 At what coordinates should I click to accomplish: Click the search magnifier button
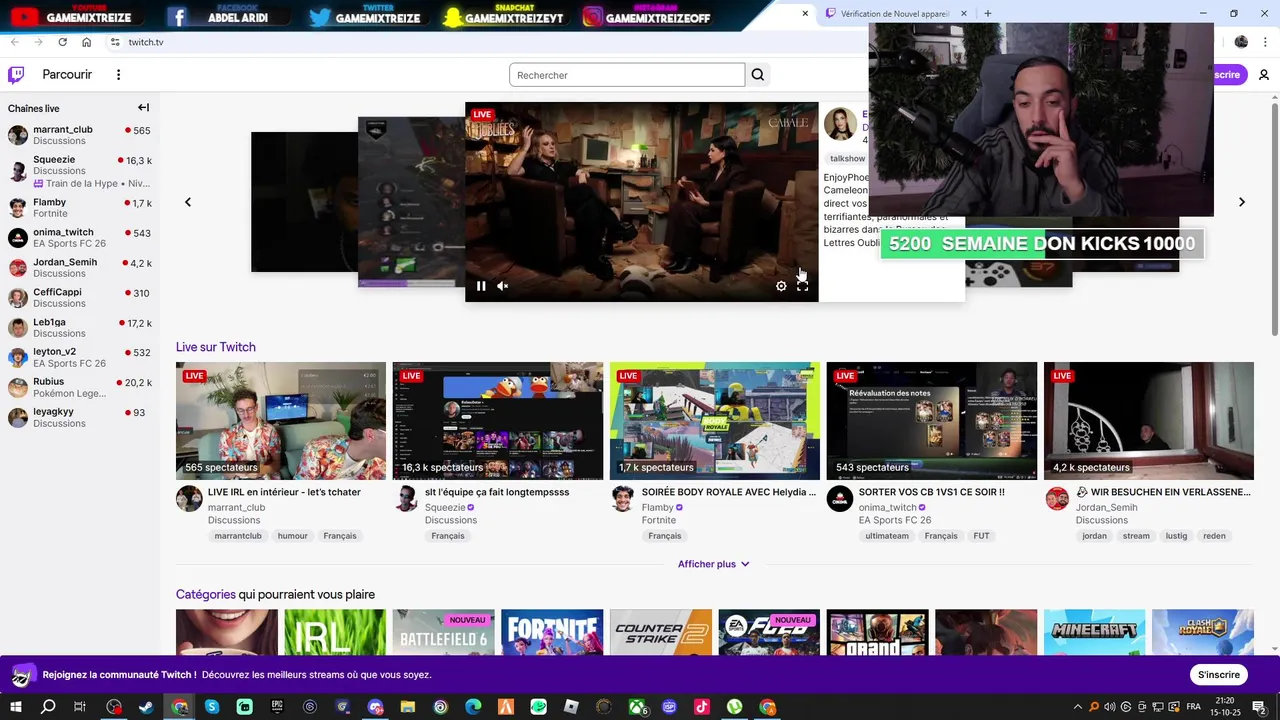758,75
